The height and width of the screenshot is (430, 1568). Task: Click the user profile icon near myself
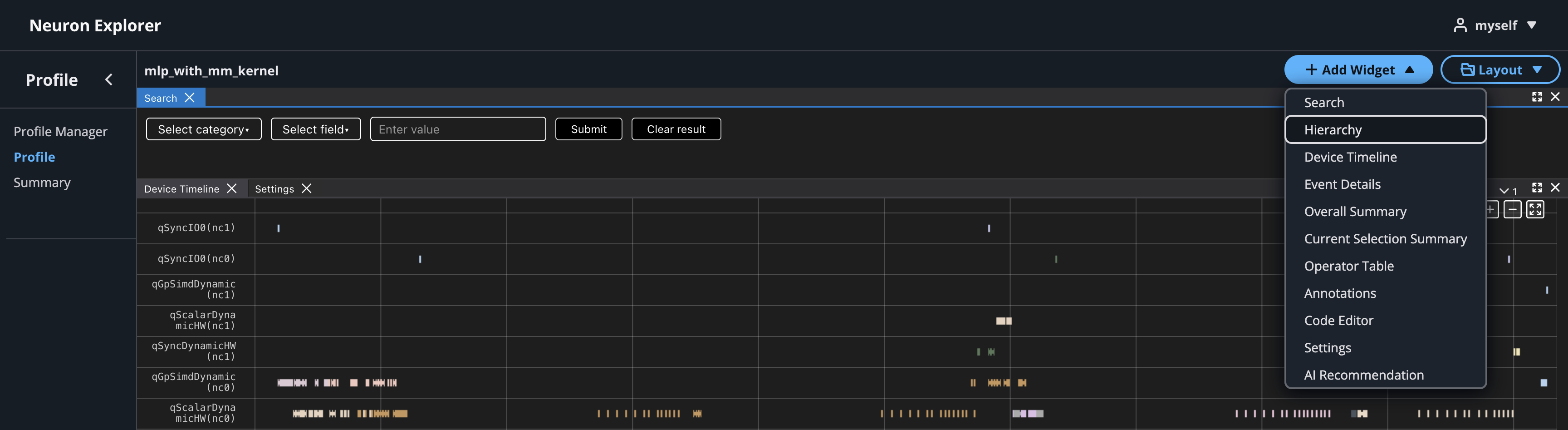[1461, 25]
